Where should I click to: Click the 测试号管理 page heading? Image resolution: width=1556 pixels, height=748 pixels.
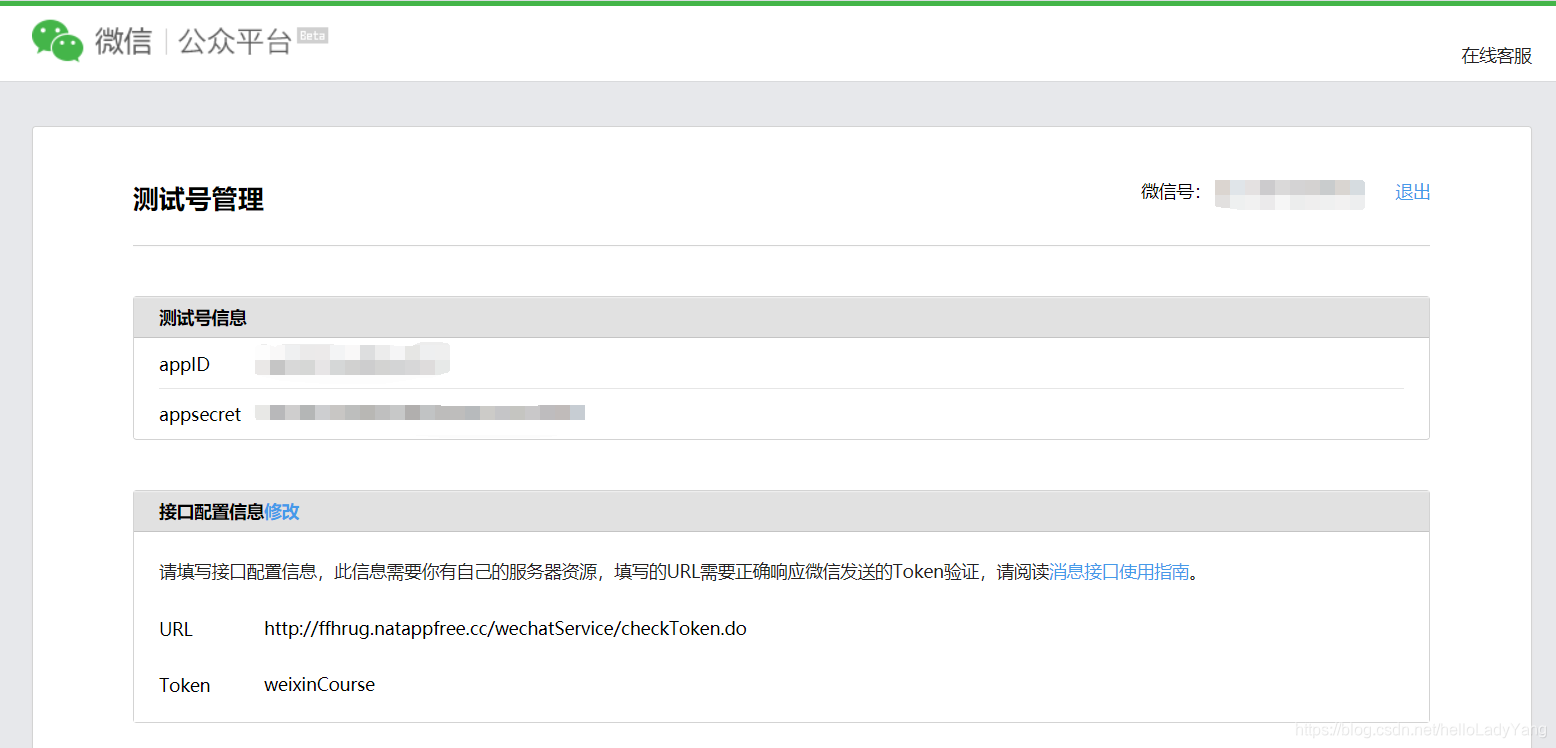(198, 199)
